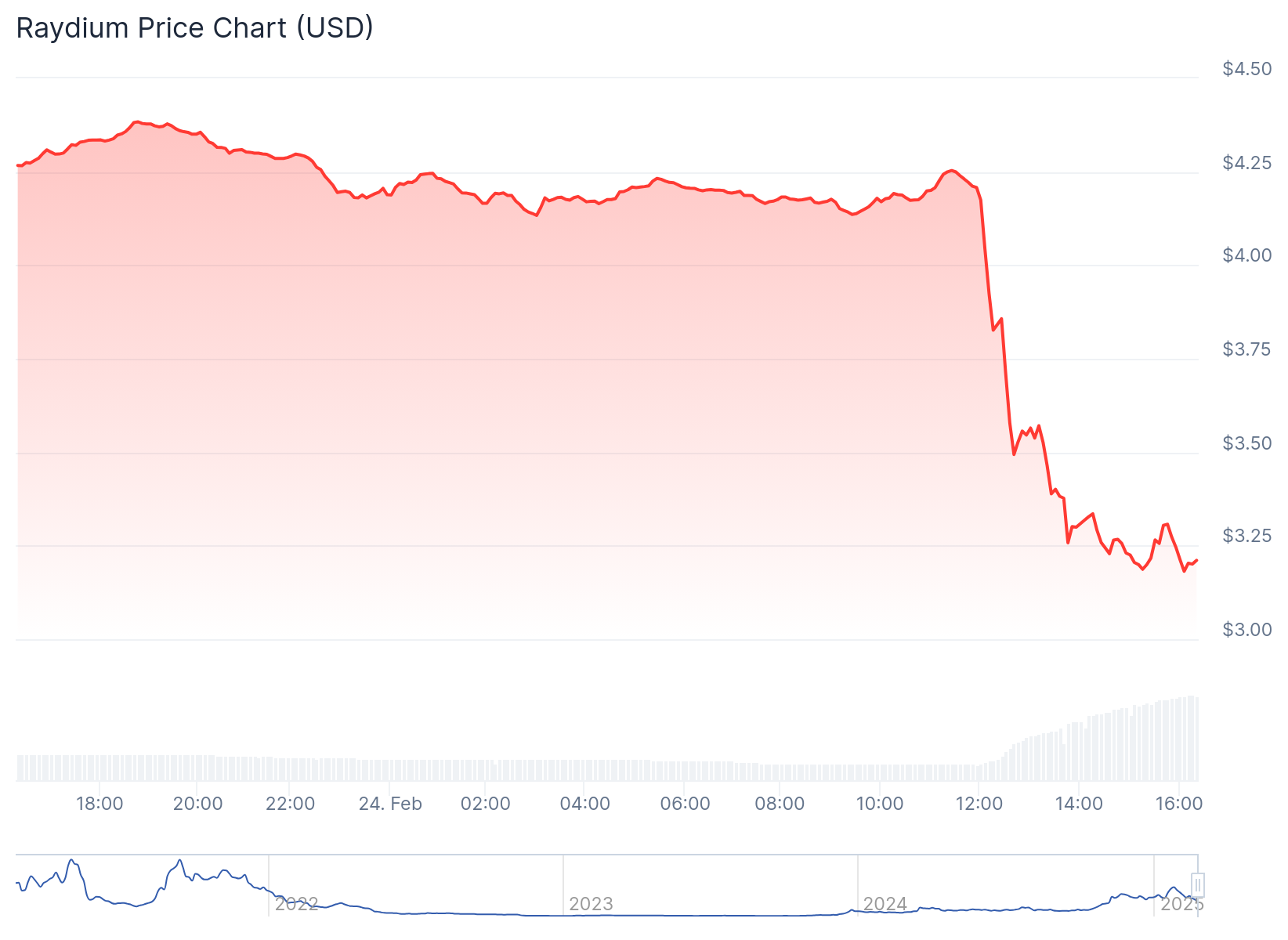
Task: Click the $3.25 price axis label
Action: (1247, 536)
